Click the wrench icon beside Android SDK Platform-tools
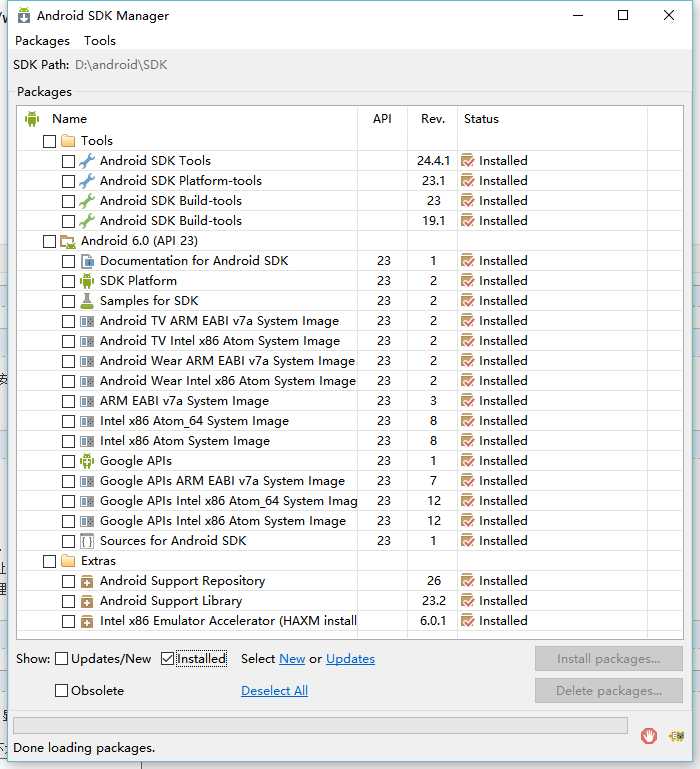 click(87, 181)
